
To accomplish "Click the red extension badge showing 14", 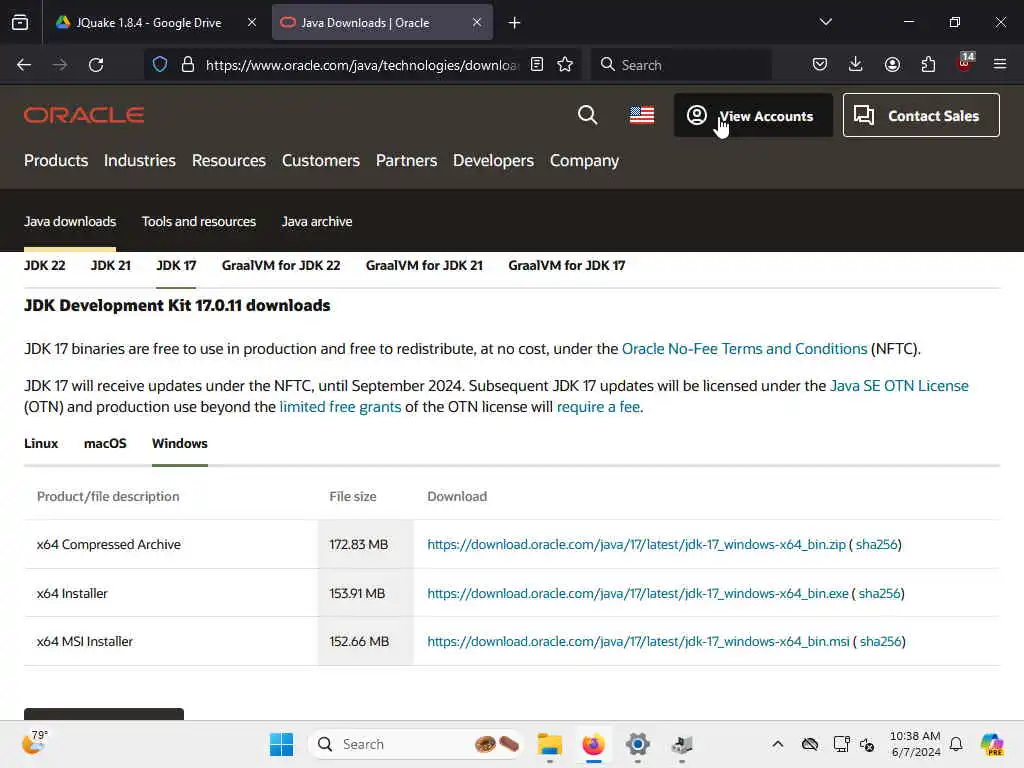I will [965, 63].
